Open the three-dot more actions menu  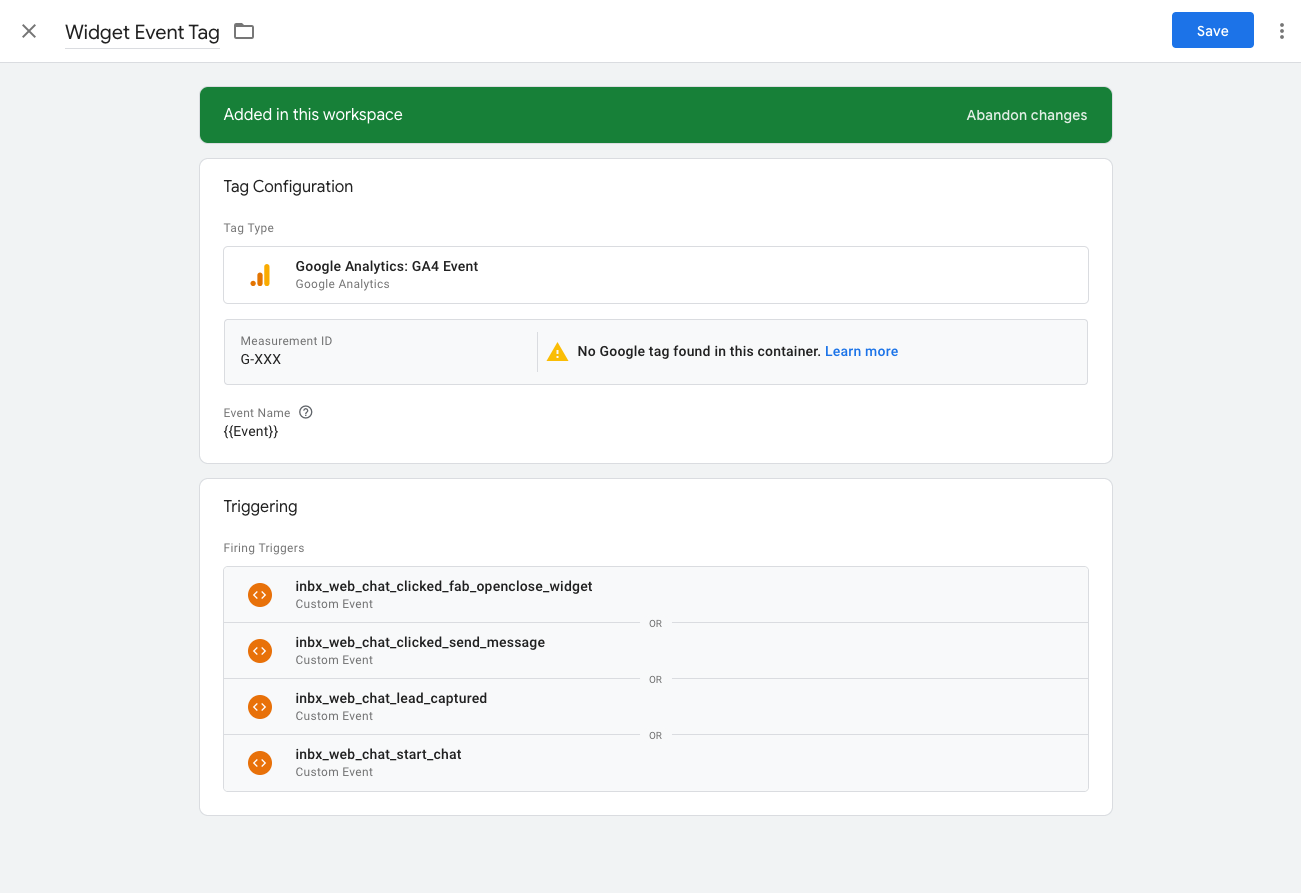coord(1281,31)
